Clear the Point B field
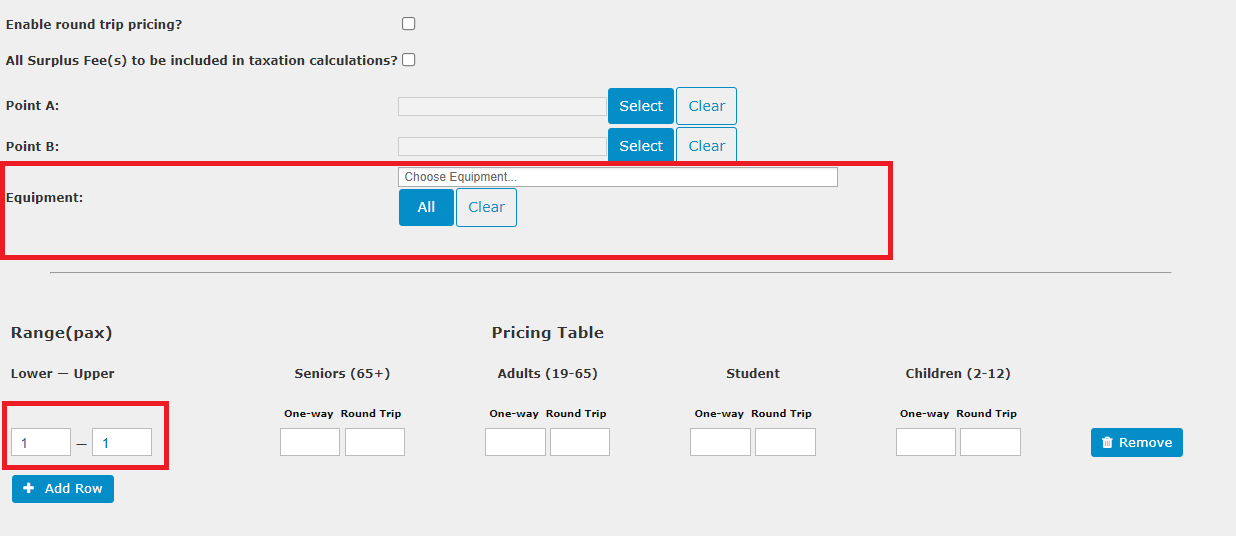The height and width of the screenshot is (536, 1236). [x=706, y=145]
